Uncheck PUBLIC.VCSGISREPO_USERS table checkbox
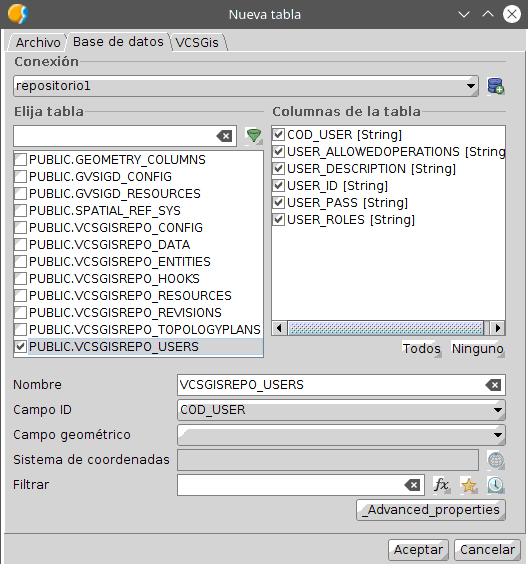 tap(21, 347)
